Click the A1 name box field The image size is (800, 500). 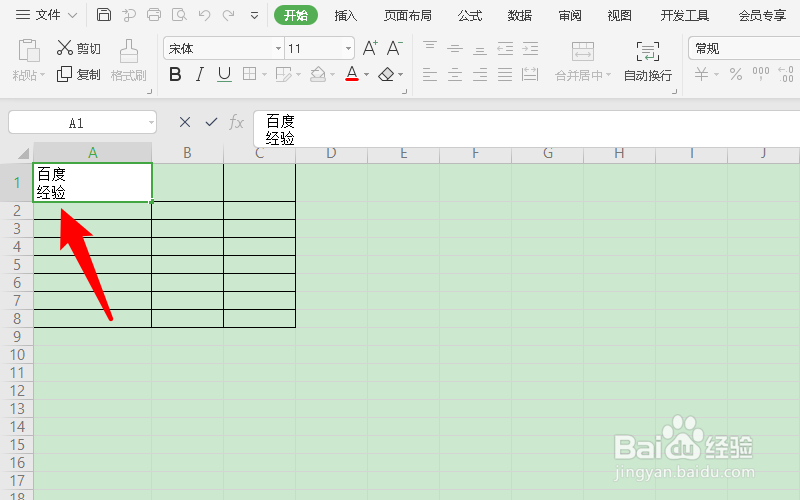pyautogui.click(x=82, y=122)
